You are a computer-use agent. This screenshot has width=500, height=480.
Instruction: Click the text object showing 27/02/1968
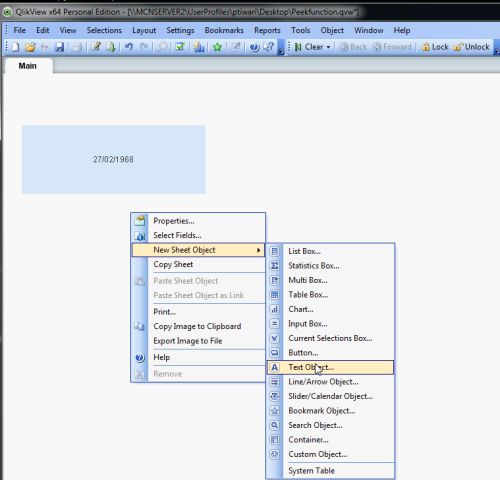pyautogui.click(x=113, y=159)
